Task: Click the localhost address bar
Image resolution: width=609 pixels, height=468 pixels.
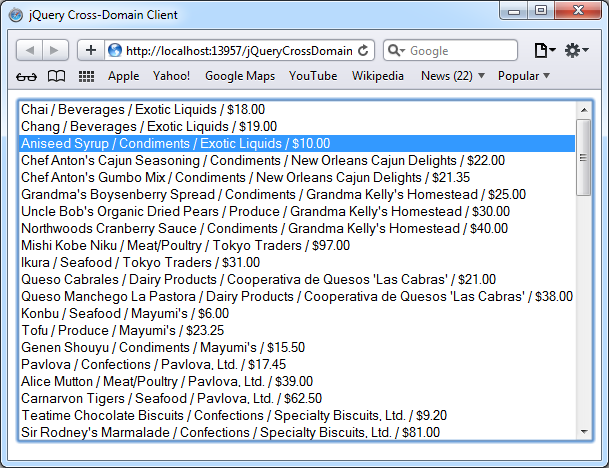Action: click(x=235, y=50)
